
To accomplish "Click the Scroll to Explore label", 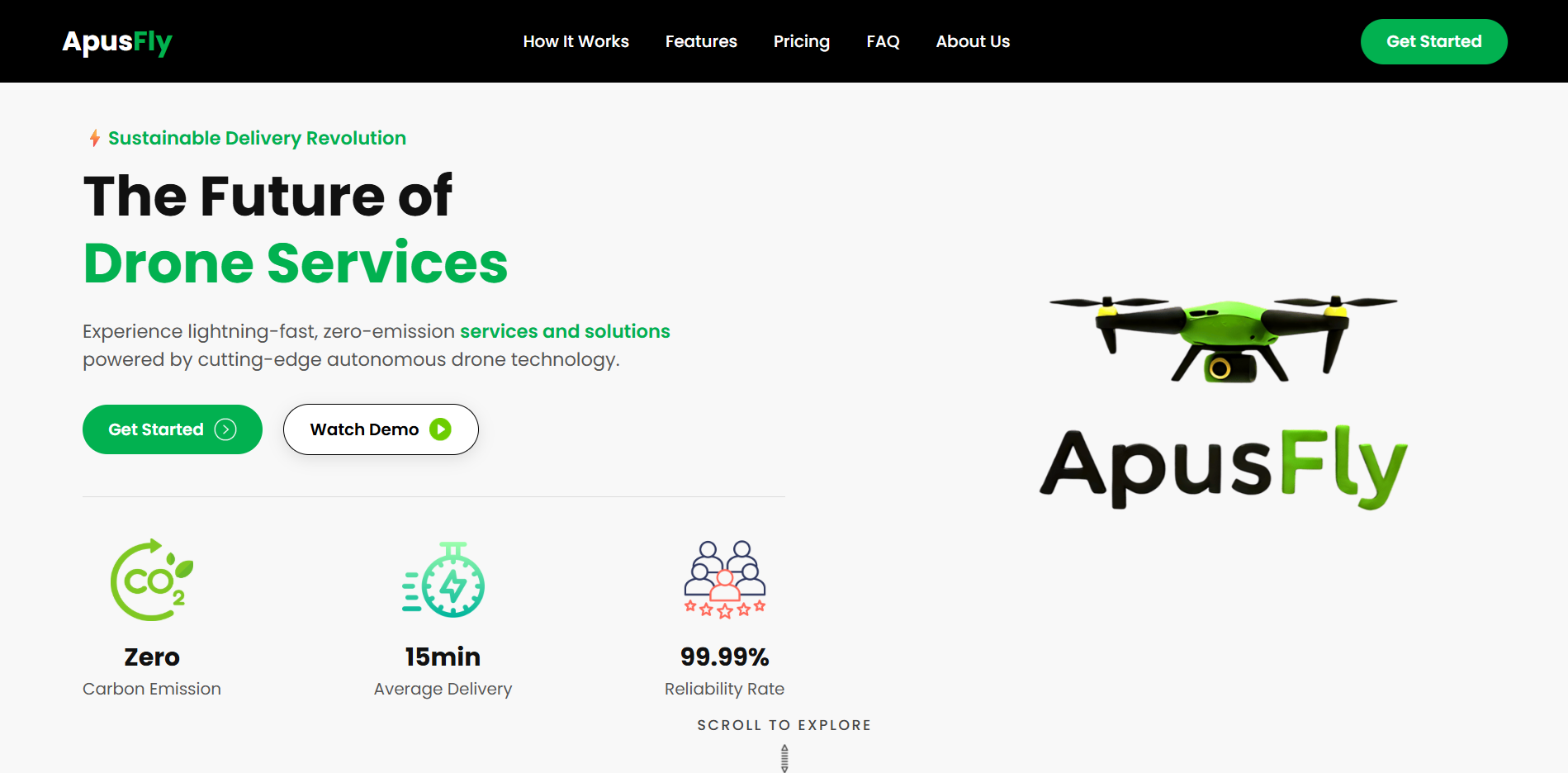I will click(x=784, y=724).
